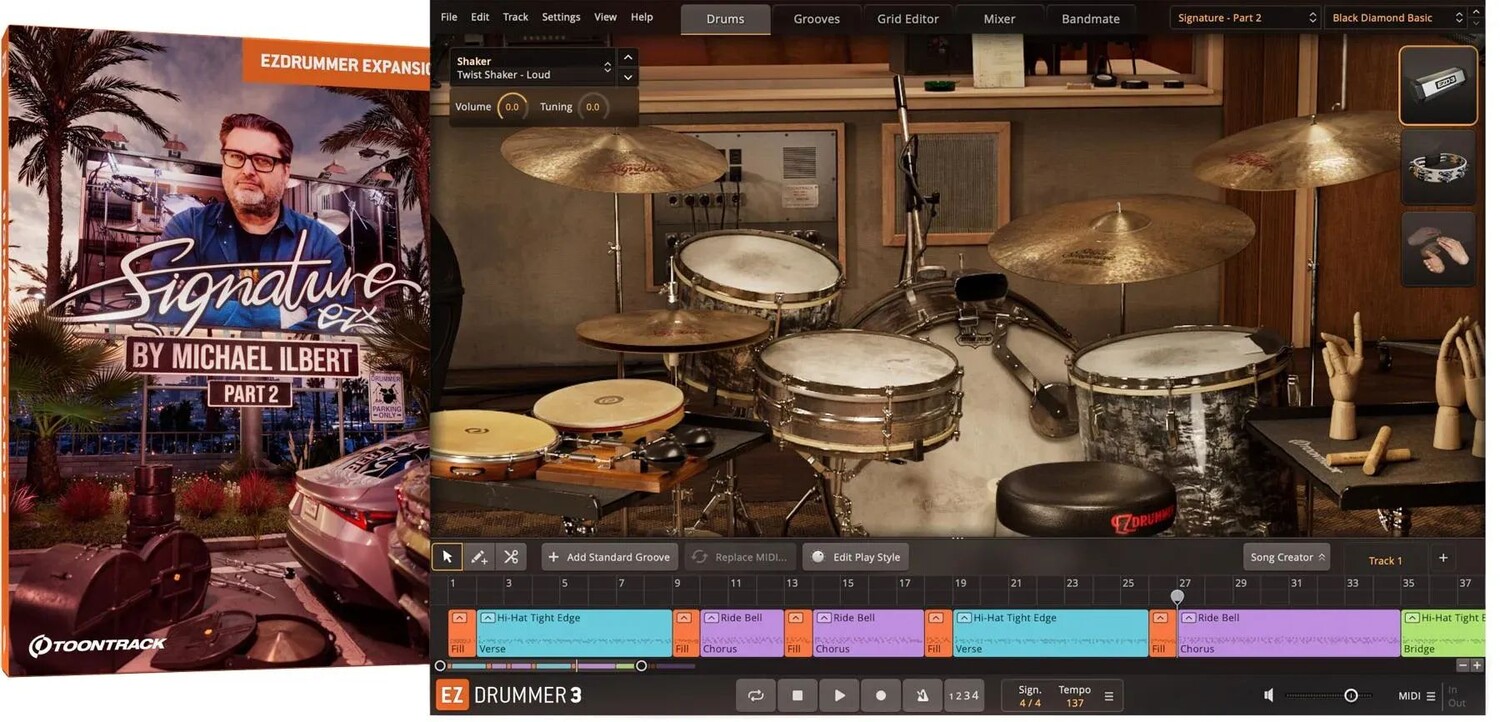Click the Add Standard Groove button
The width and height of the screenshot is (1500, 722).
609,557
